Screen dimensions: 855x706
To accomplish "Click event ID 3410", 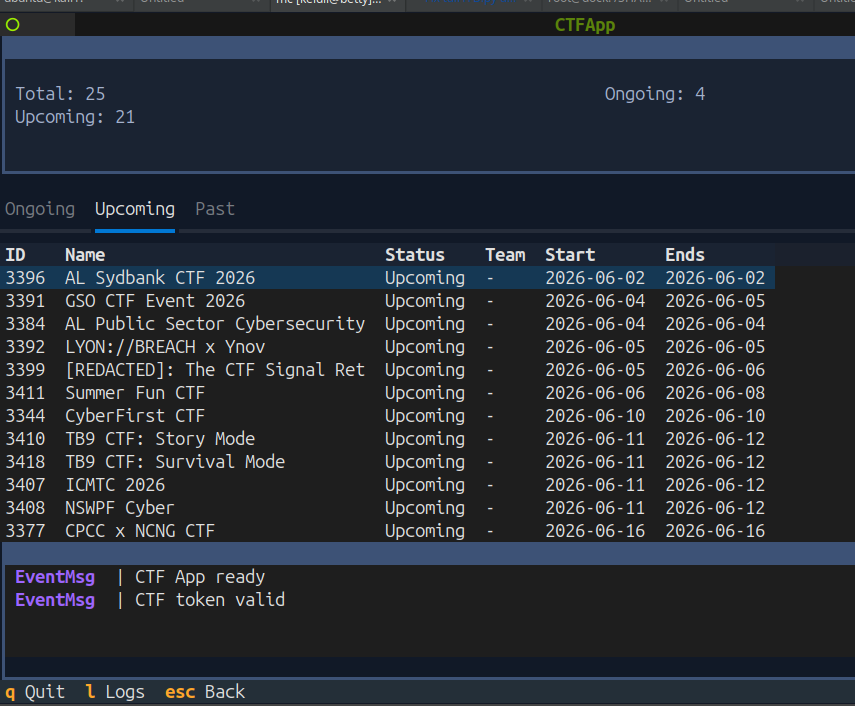I will coord(25,439).
